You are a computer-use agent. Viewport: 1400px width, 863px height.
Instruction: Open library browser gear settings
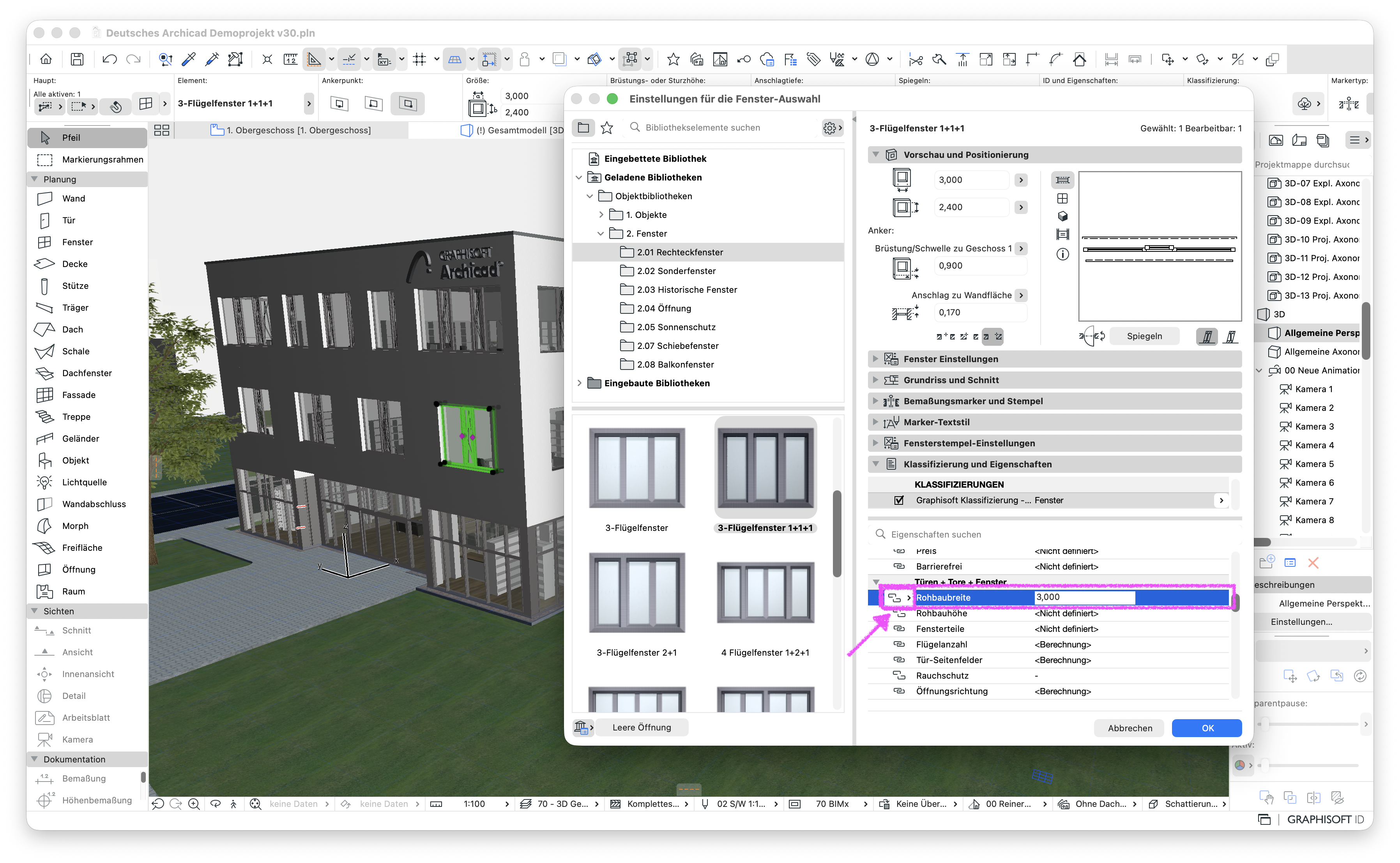pos(832,128)
